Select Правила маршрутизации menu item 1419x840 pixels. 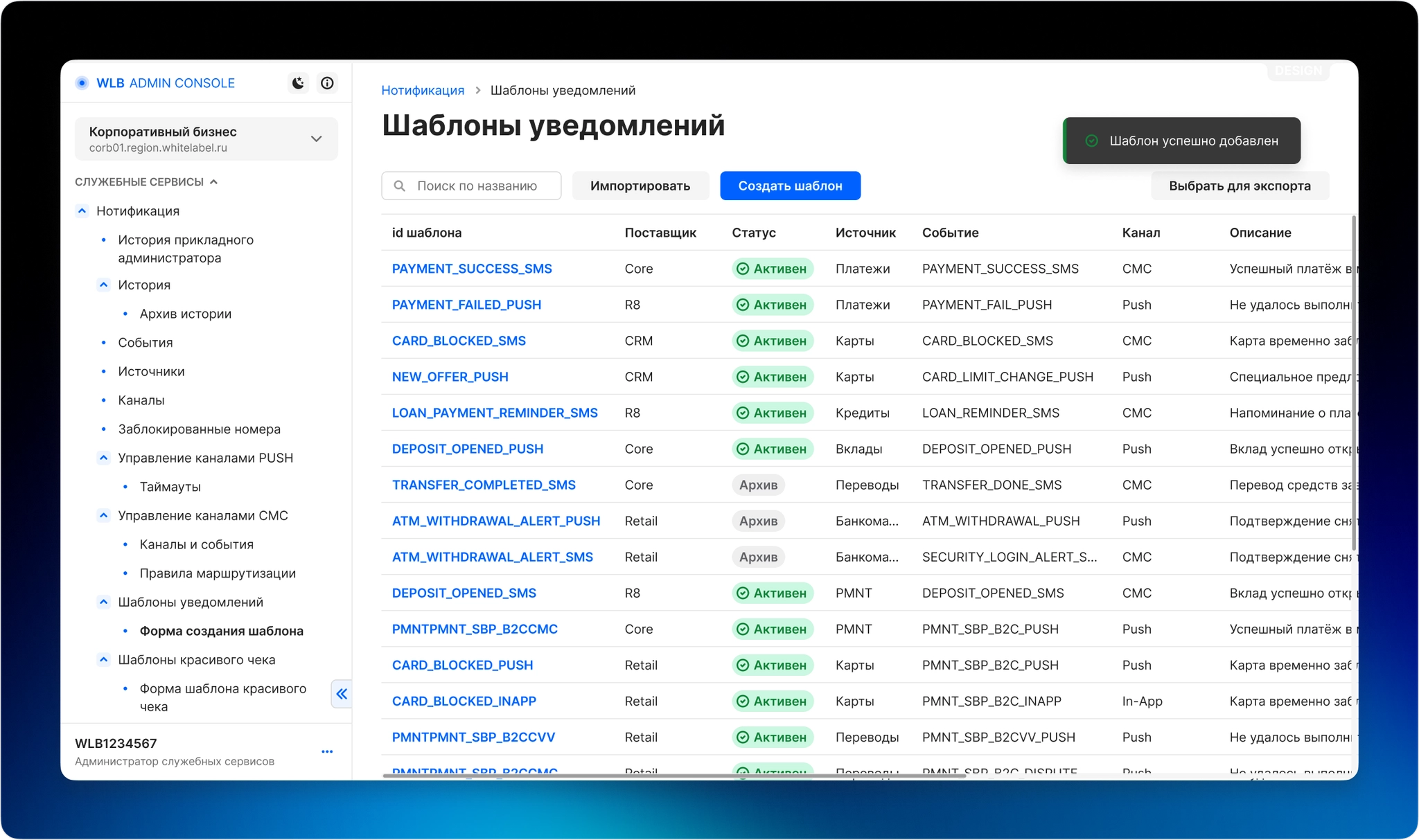click(218, 573)
